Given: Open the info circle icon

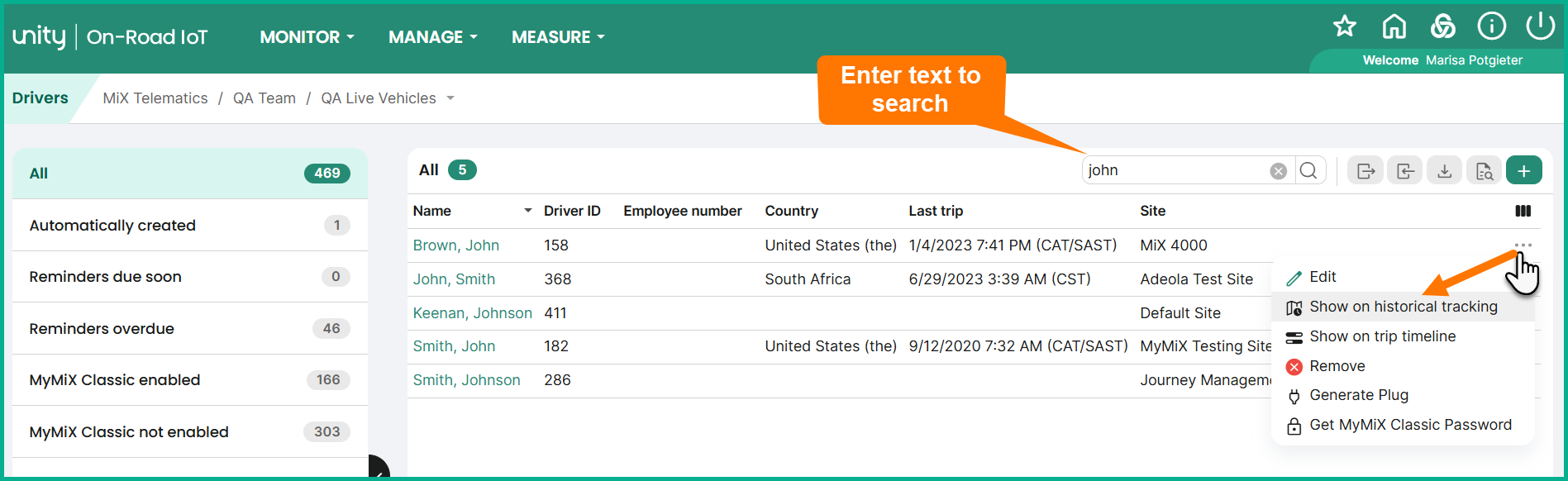Looking at the screenshot, I should pos(1491,26).
